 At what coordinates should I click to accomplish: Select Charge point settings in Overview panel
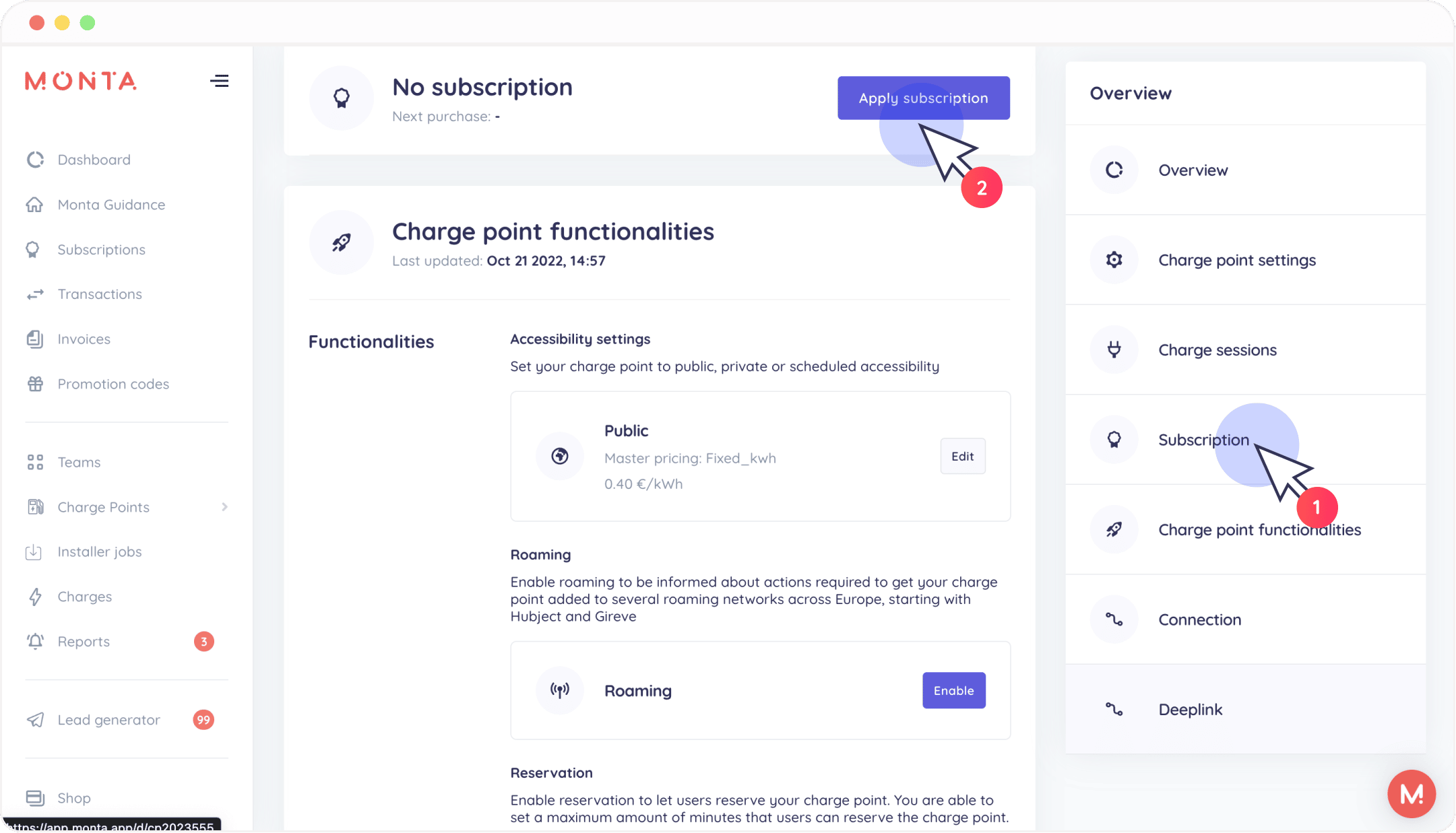[1245, 260]
